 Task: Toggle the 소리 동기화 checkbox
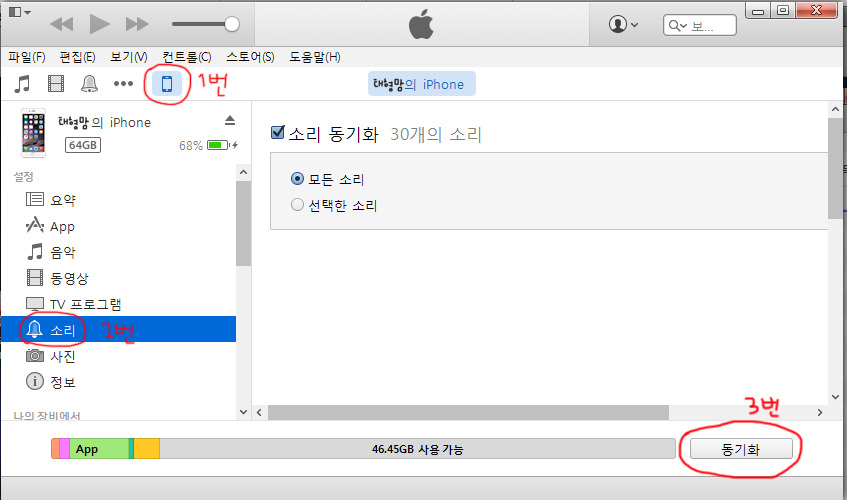pos(278,132)
